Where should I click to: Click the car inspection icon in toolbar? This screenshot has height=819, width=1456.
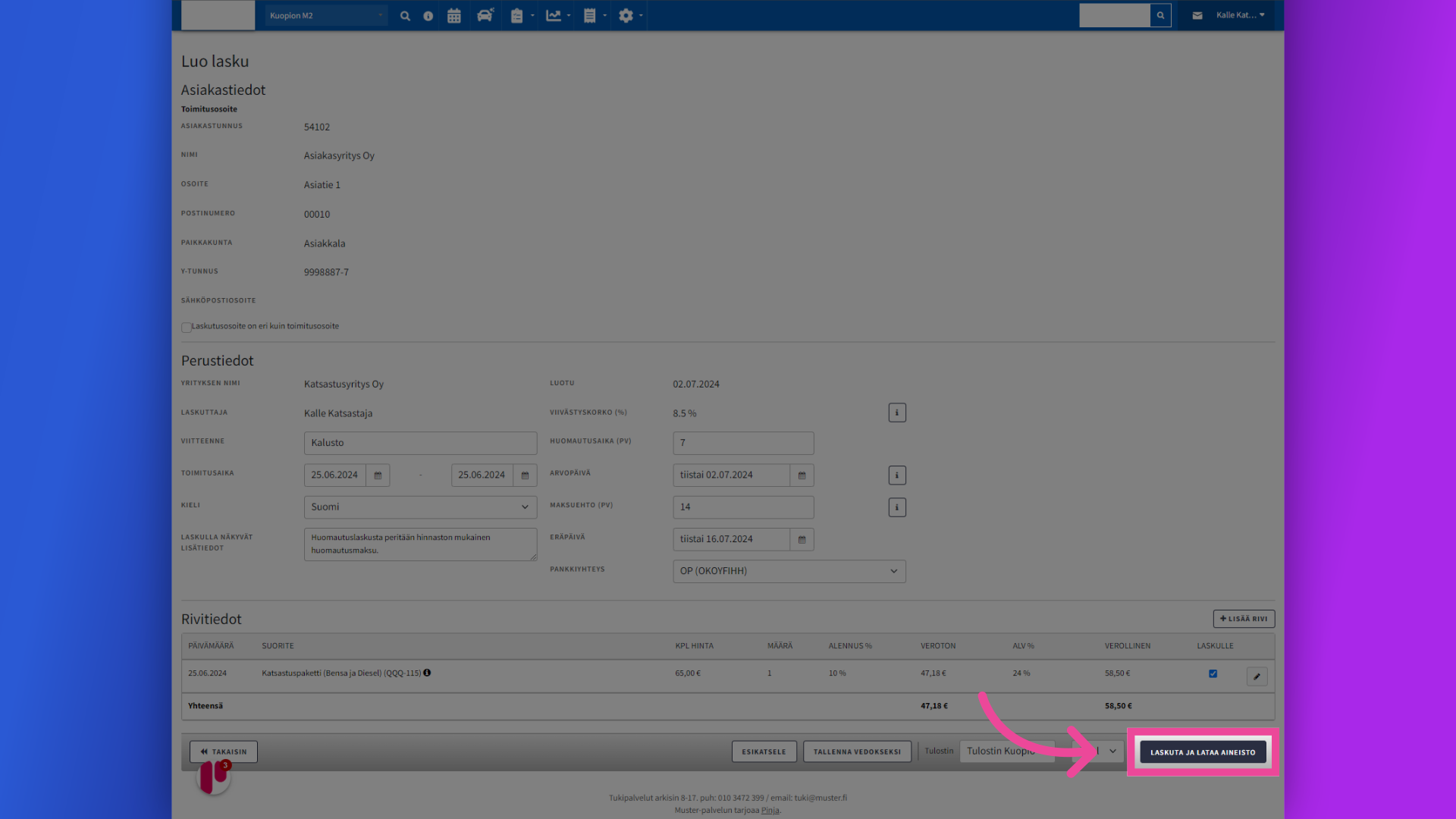[485, 15]
